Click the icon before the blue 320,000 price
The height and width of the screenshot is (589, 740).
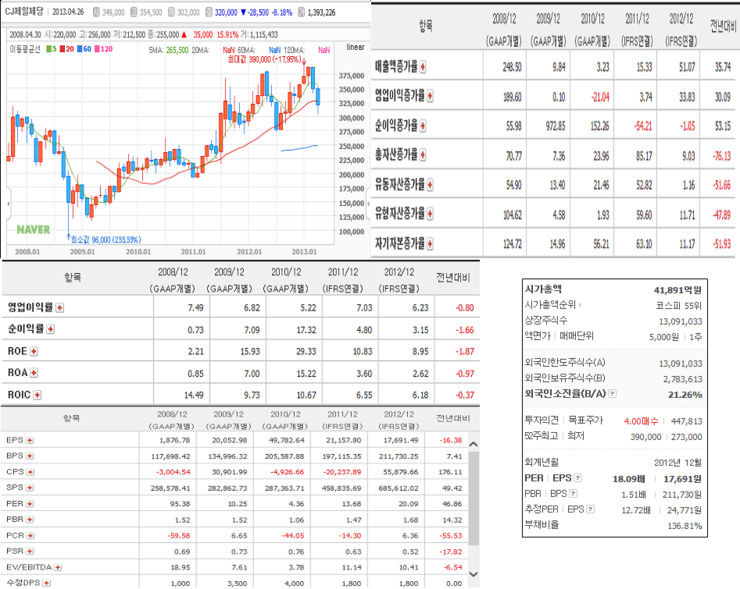click(209, 12)
